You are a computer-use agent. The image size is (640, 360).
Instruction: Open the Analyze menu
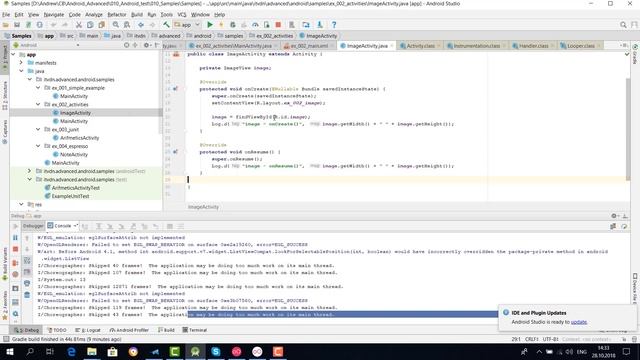(94, 14)
